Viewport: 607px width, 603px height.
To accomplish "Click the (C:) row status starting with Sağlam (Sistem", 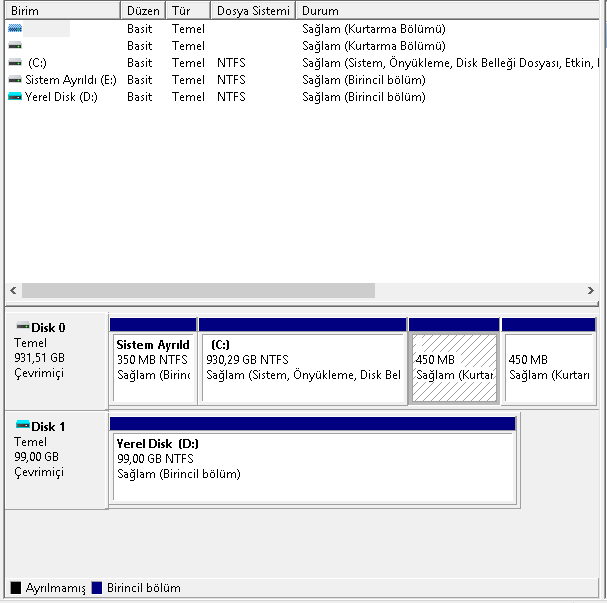I will 450,63.
